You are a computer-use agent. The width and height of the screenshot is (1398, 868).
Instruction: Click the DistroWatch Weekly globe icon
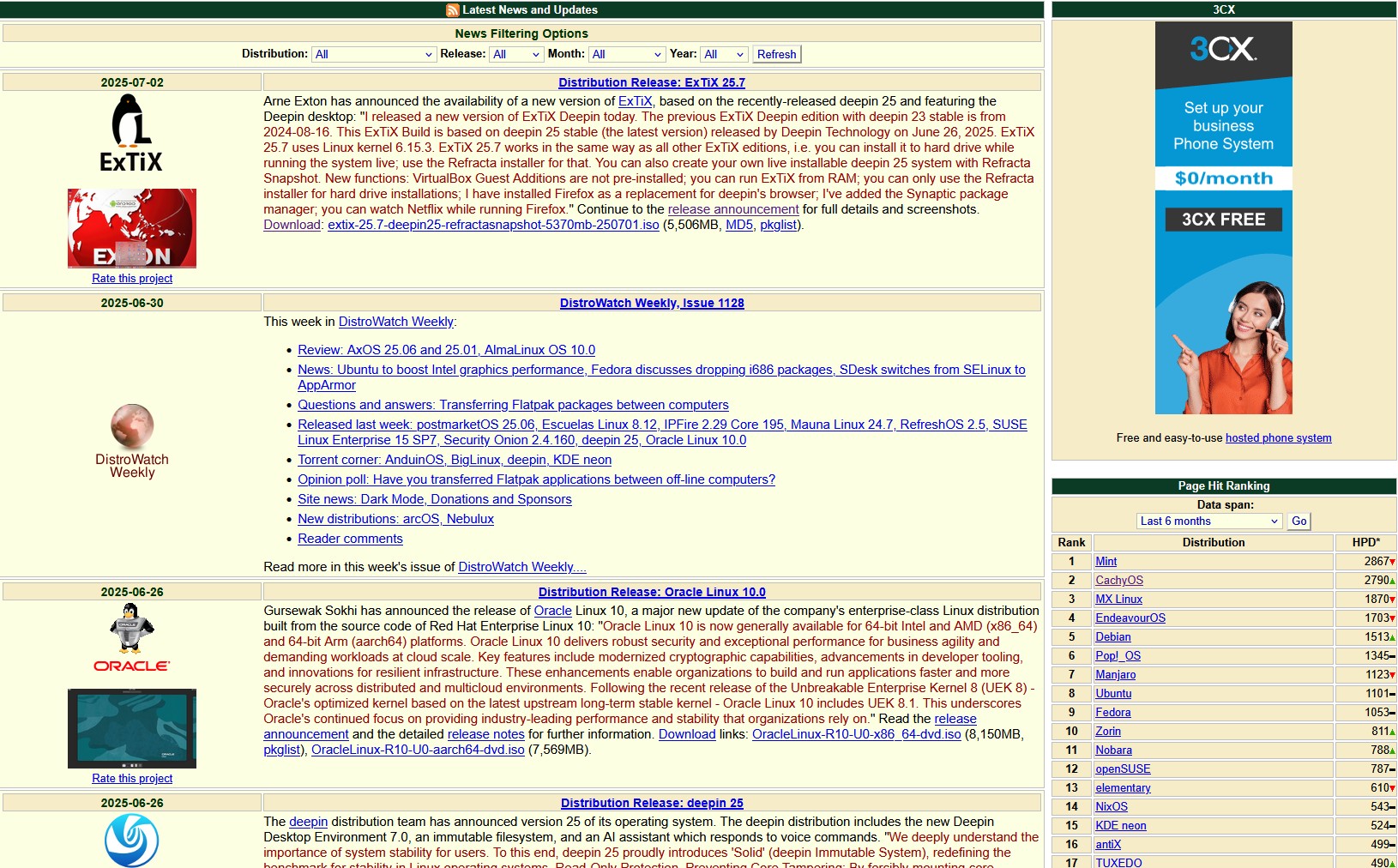(132, 426)
